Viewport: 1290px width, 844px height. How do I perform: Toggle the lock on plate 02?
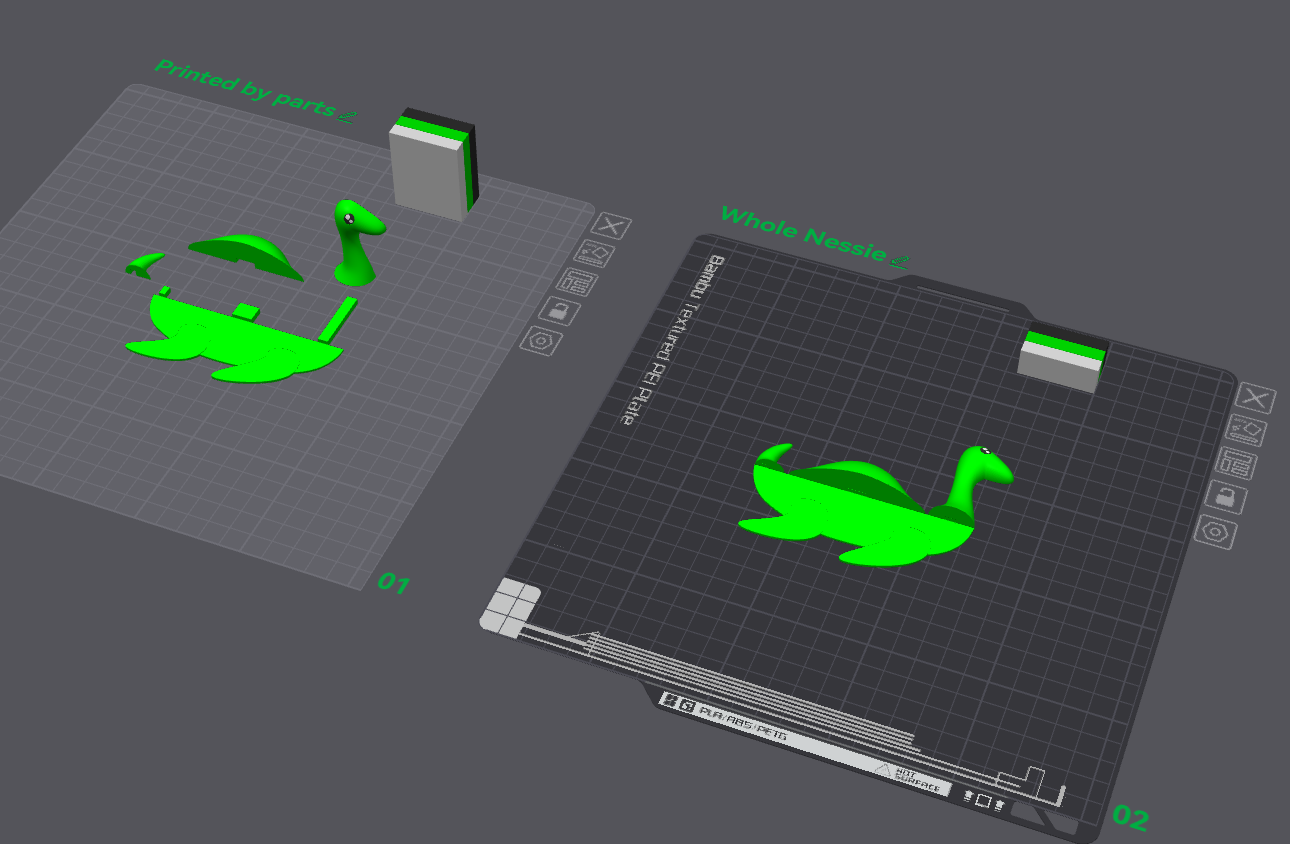(1226, 497)
